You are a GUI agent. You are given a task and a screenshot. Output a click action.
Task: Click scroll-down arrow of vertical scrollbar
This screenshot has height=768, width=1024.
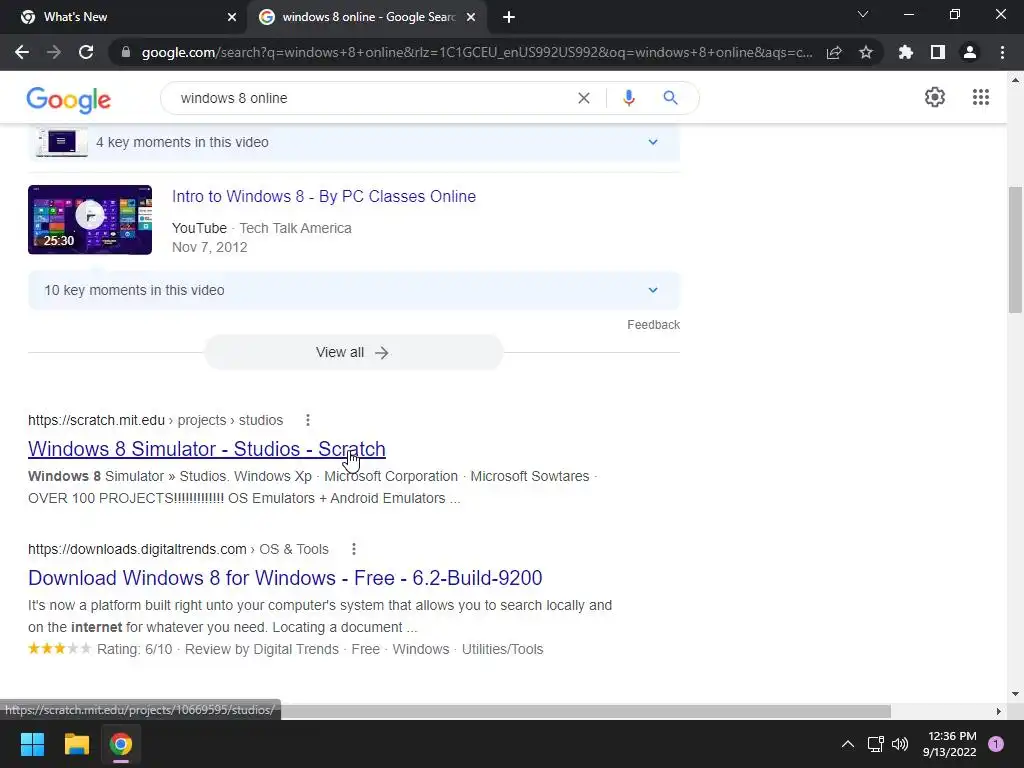pyautogui.click(x=1015, y=694)
